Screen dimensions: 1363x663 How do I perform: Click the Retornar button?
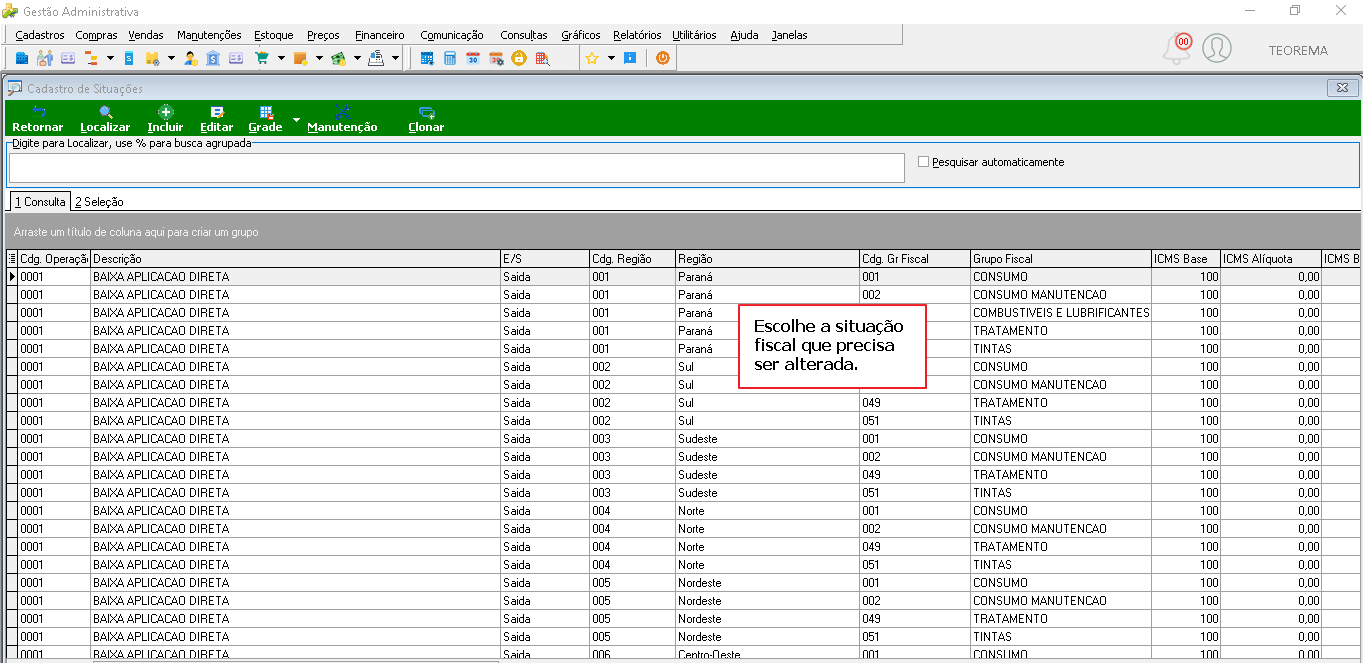pos(38,119)
